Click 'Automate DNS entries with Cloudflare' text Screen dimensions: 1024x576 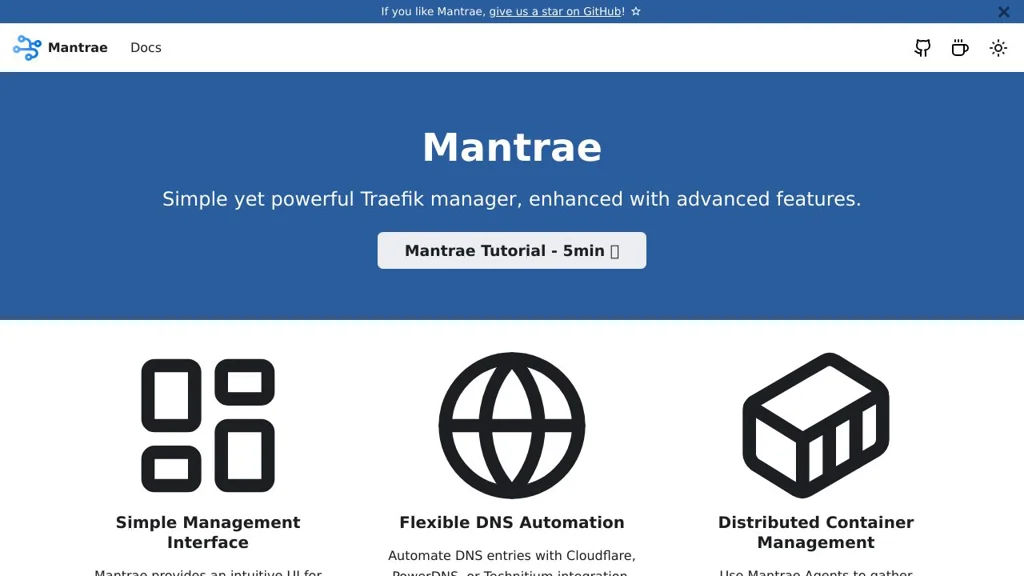pos(511,556)
